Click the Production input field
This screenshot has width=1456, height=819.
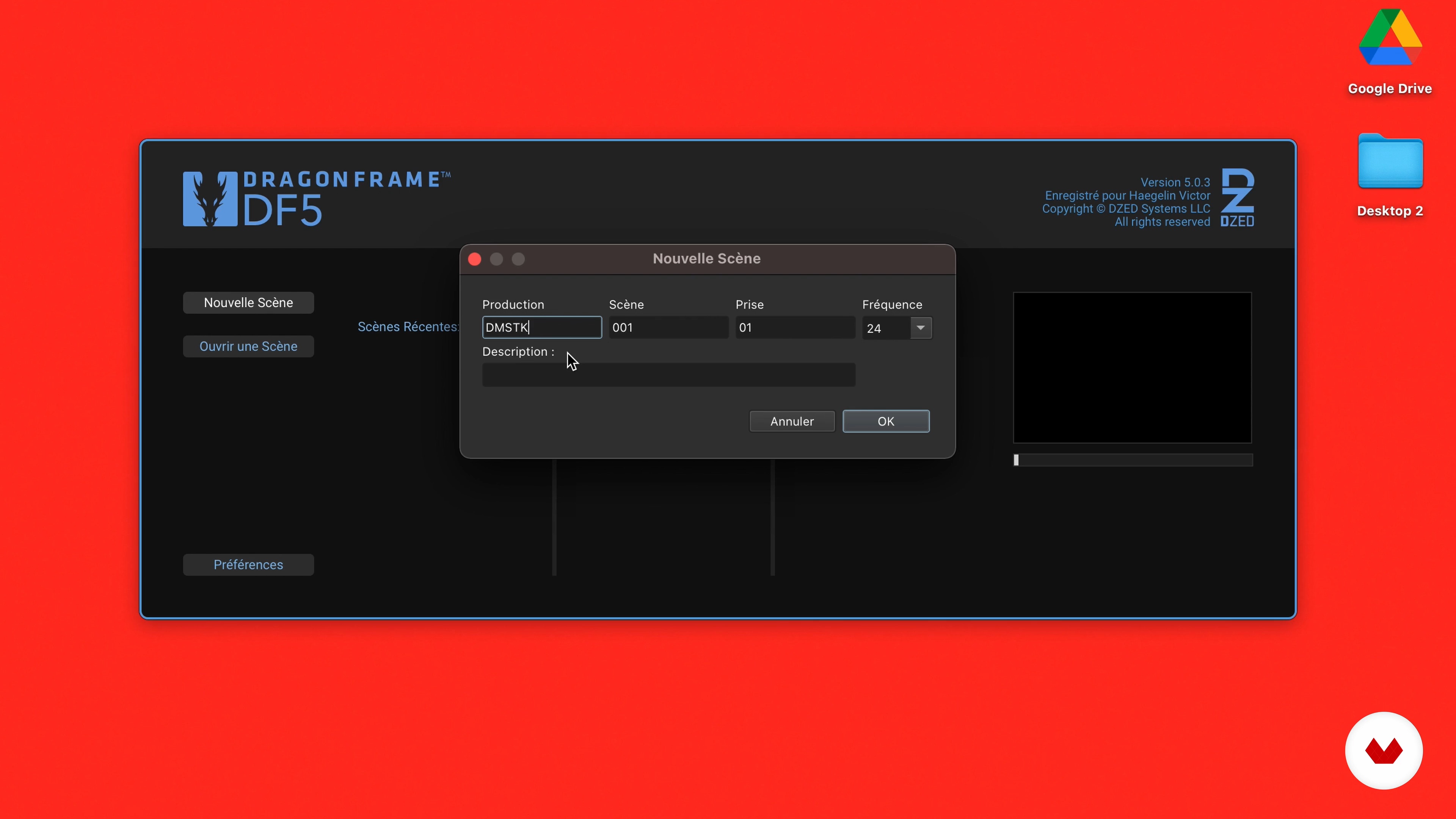point(542,327)
